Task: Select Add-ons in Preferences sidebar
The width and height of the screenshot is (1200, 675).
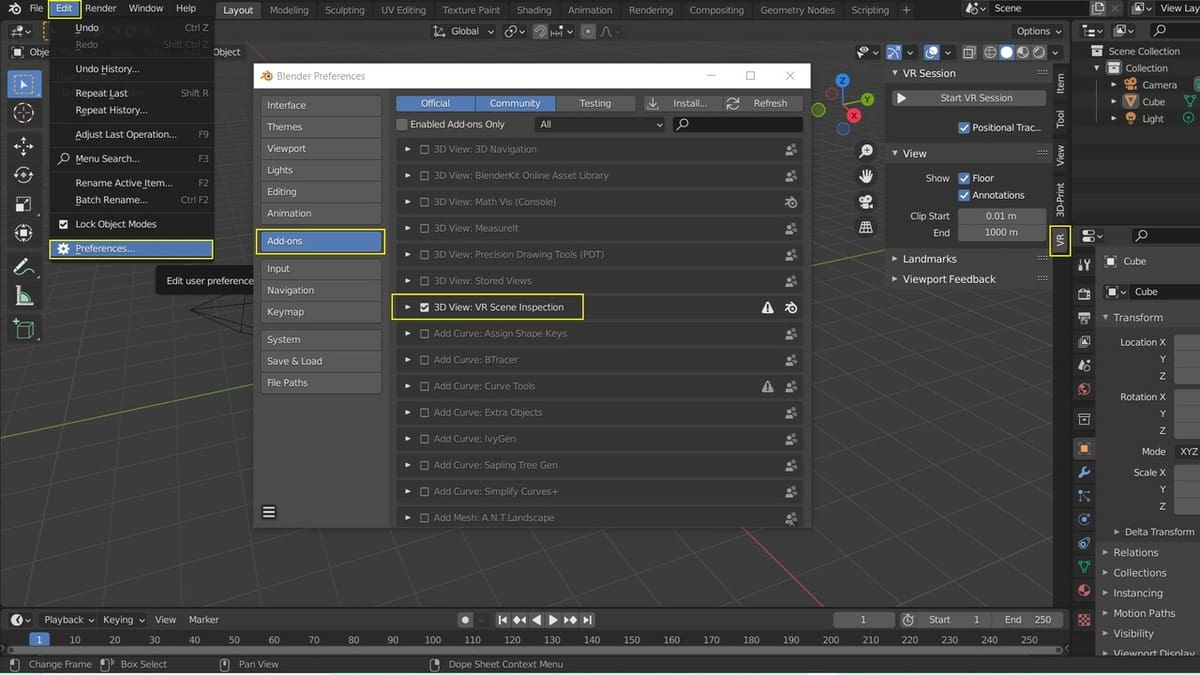Action: click(x=321, y=241)
